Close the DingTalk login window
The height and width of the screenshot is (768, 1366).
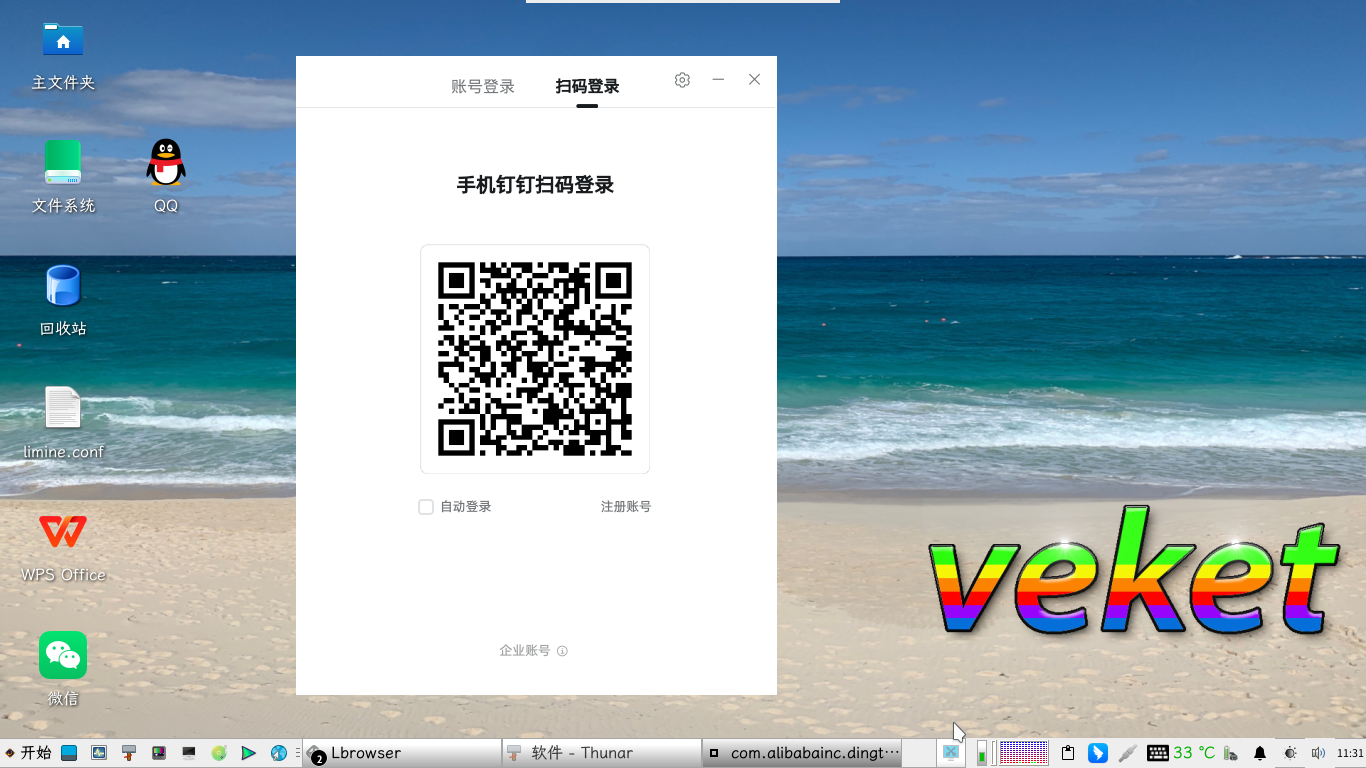(x=755, y=80)
